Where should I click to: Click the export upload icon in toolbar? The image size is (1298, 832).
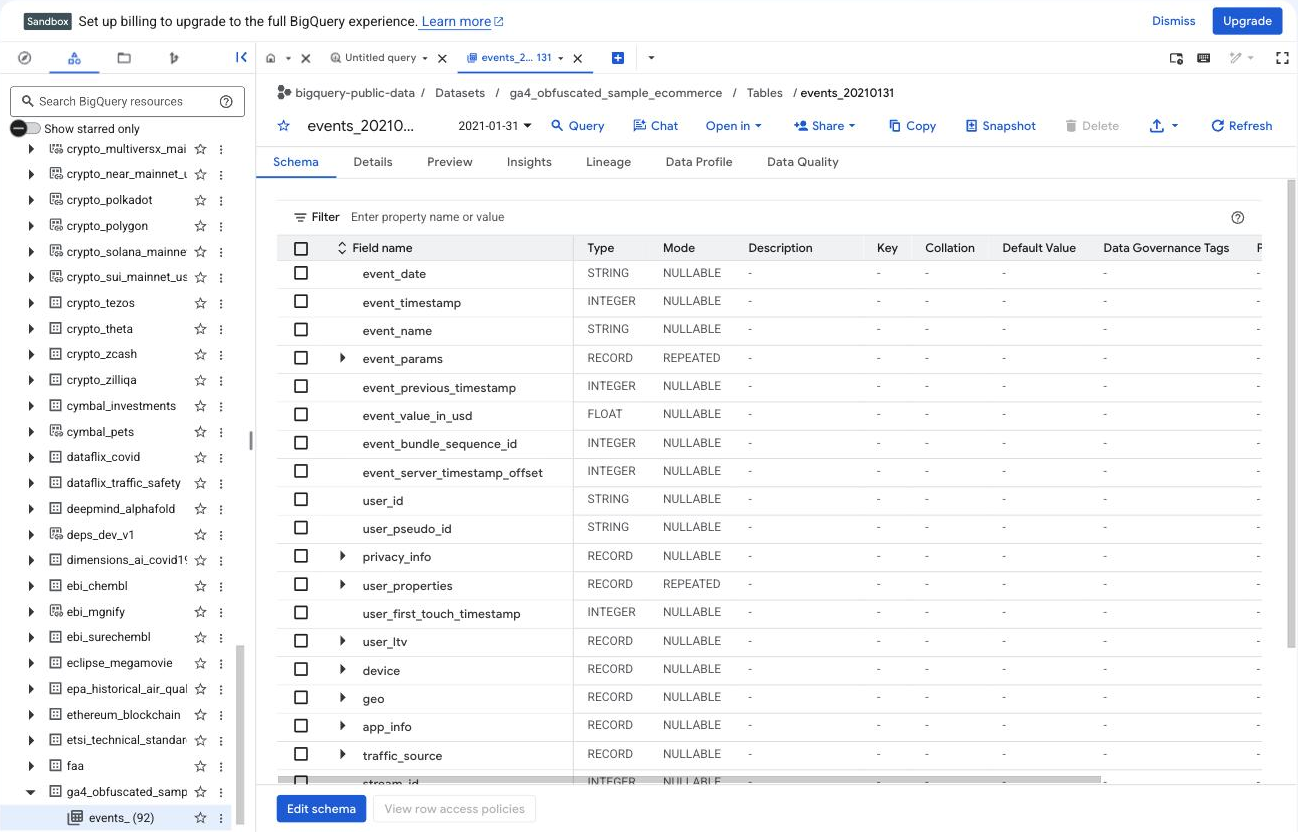point(1157,126)
